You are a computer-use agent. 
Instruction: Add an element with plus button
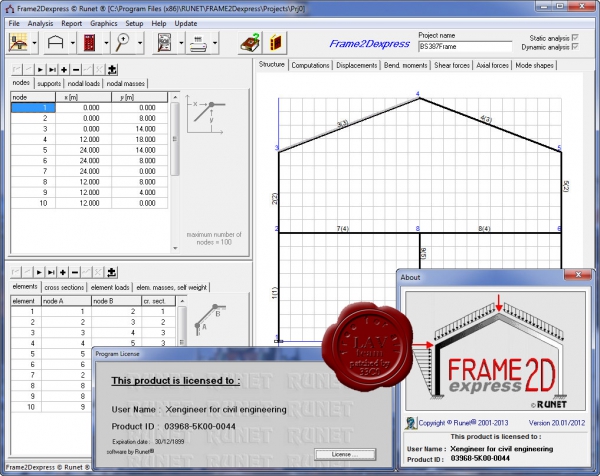(x=63, y=272)
